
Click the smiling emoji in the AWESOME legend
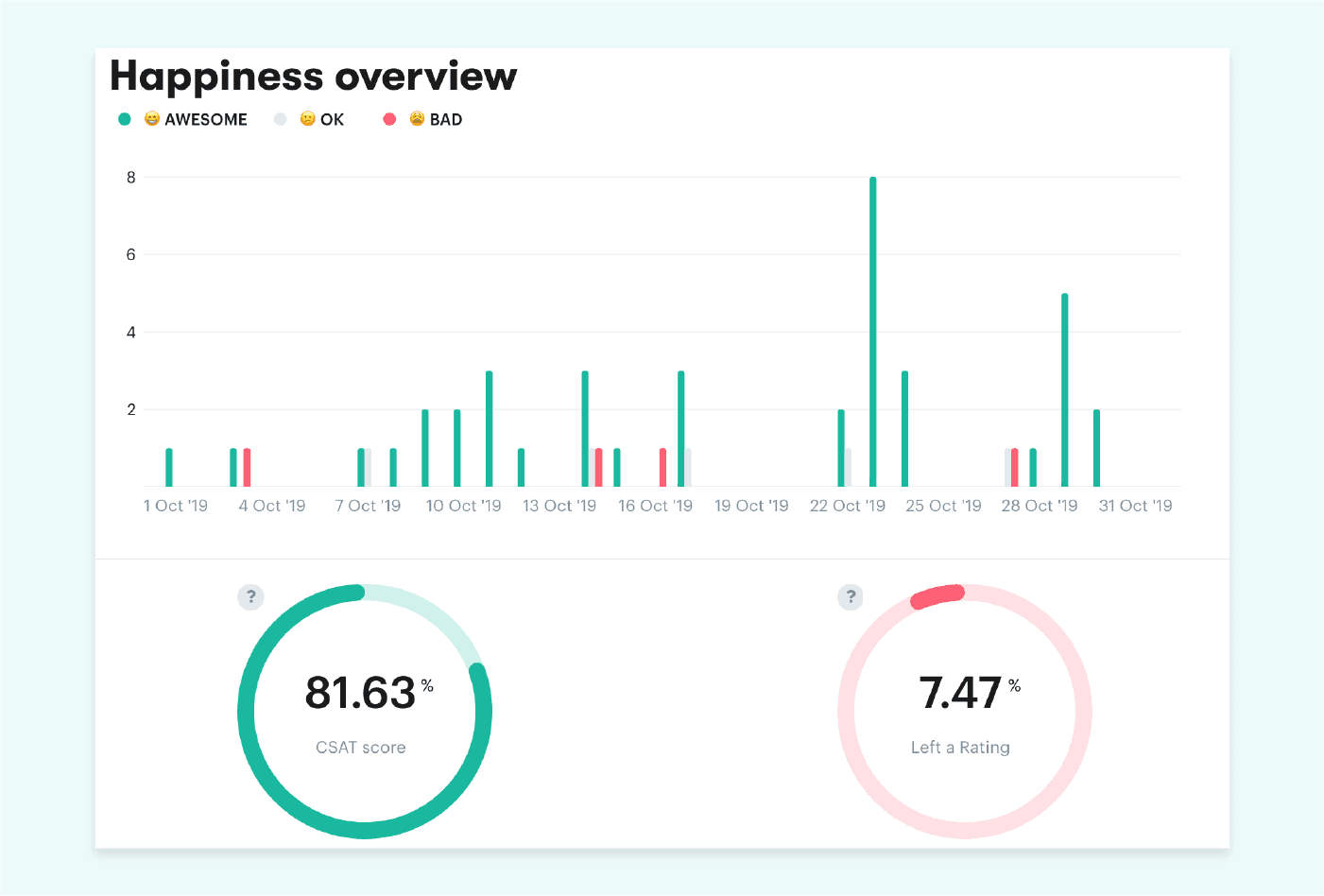tap(152, 119)
